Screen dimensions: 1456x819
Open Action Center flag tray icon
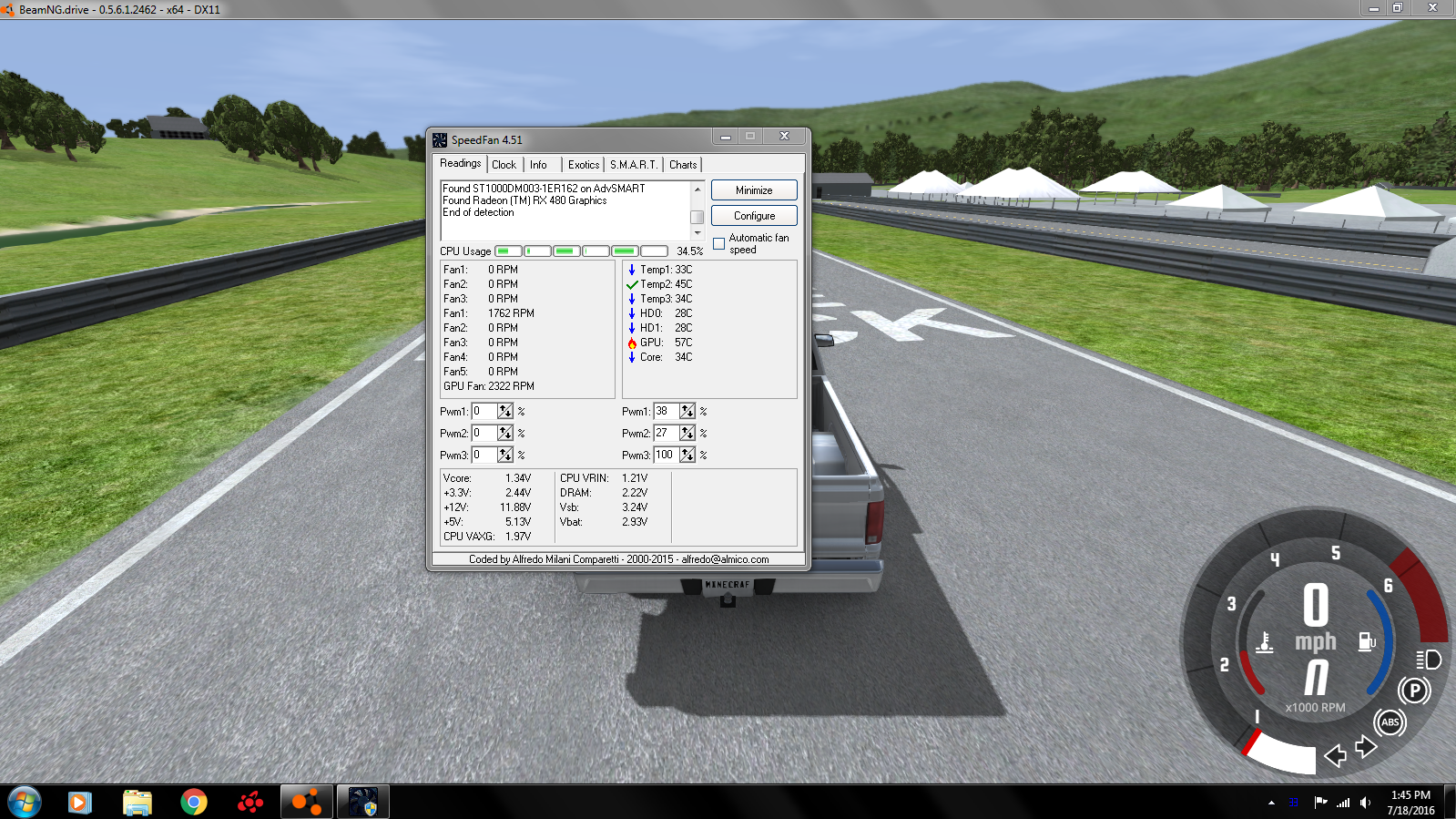[x=1320, y=803]
